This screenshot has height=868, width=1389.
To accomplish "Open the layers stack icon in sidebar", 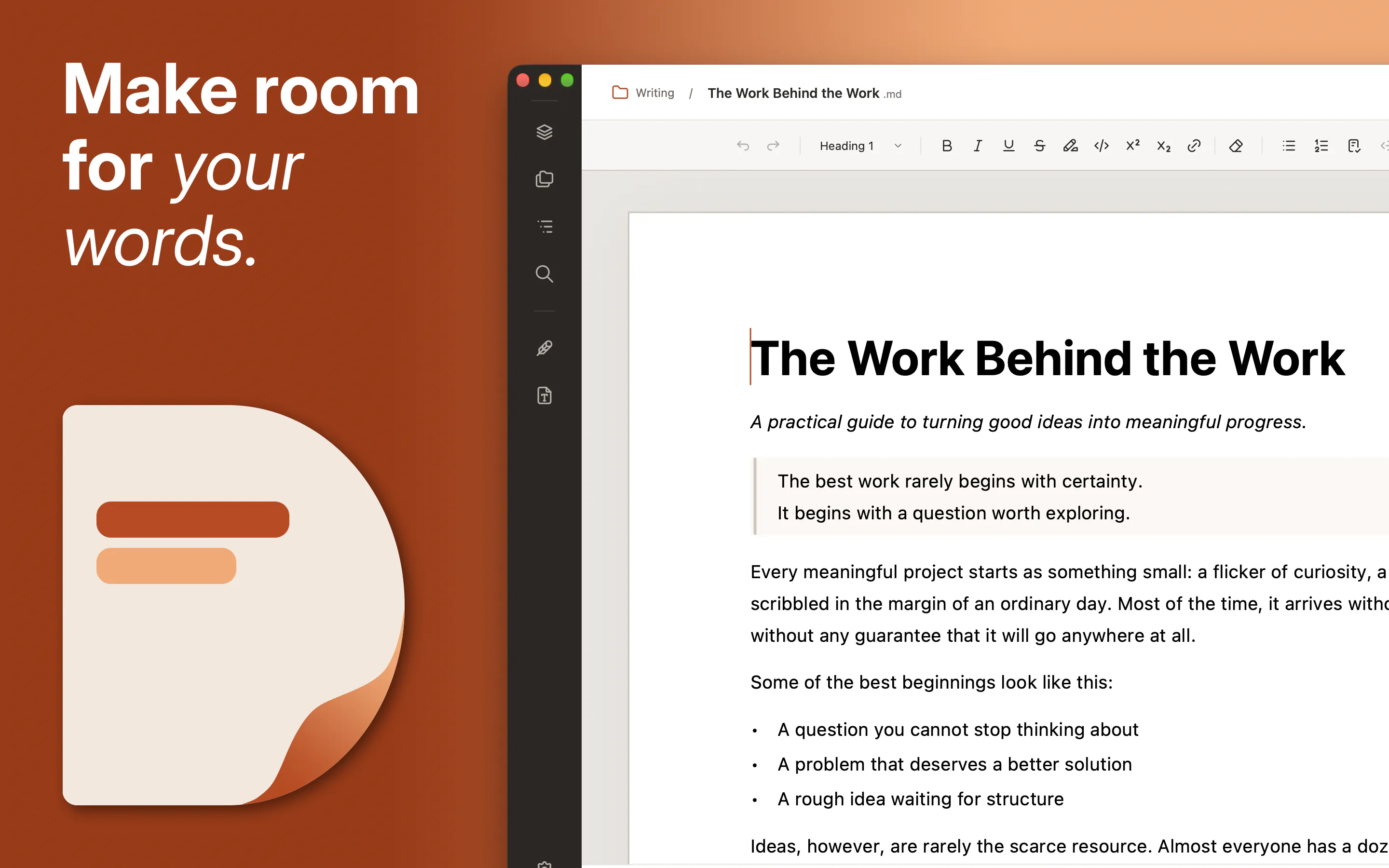I will pos(544,132).
